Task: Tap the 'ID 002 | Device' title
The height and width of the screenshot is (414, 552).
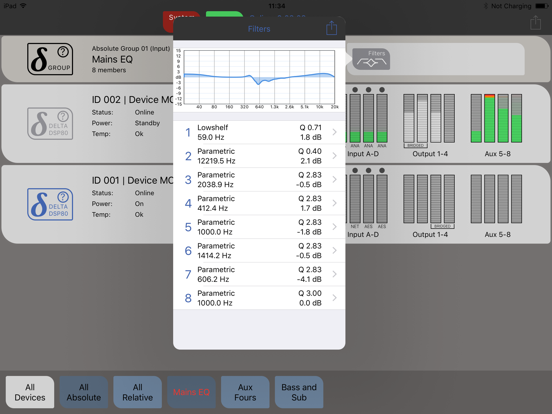Action: tap(132, 100)
